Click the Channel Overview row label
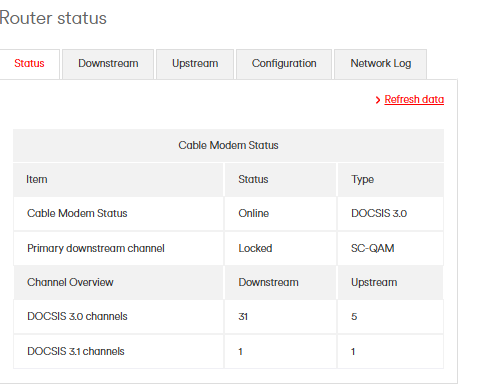This screenshot has height=391, width=481. pos(70,283)
